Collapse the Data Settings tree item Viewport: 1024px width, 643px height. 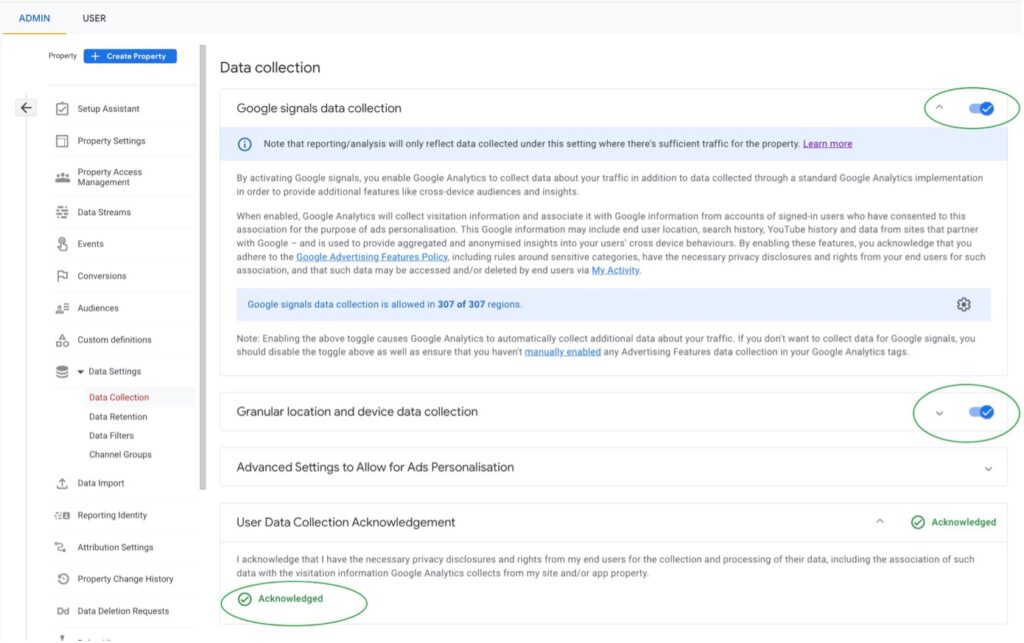pos(81,372)
